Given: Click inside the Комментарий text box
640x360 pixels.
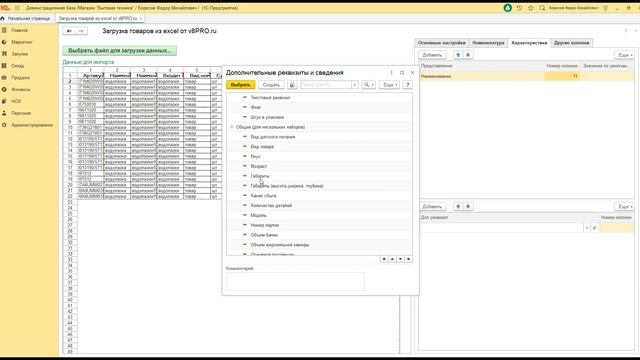Looking at the screenshot, I should 295,281.
